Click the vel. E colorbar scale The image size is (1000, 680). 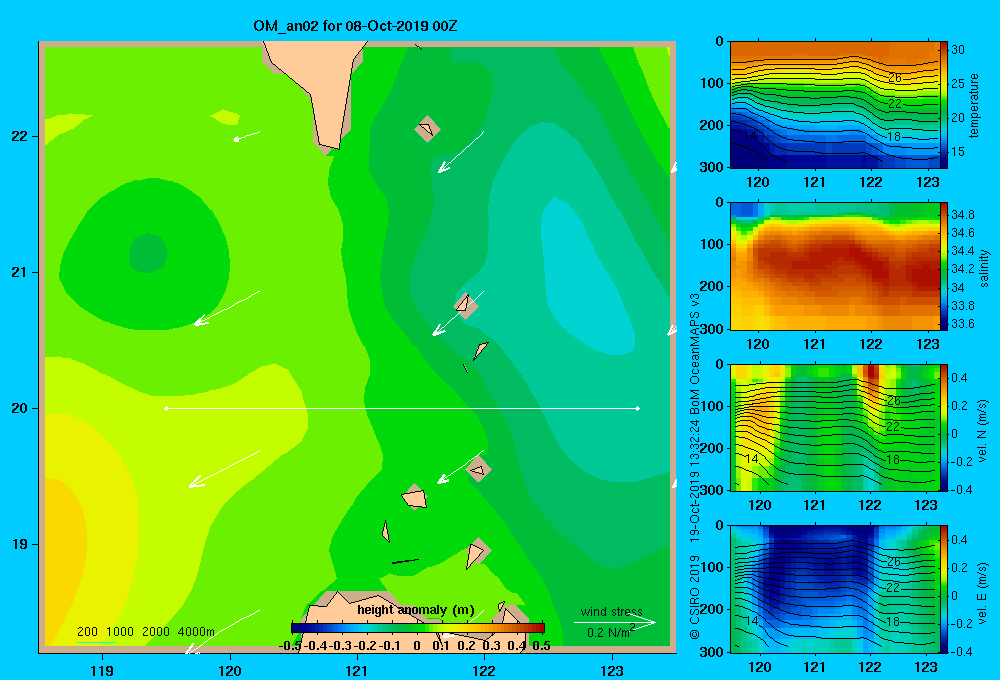[x=944, y=588]
